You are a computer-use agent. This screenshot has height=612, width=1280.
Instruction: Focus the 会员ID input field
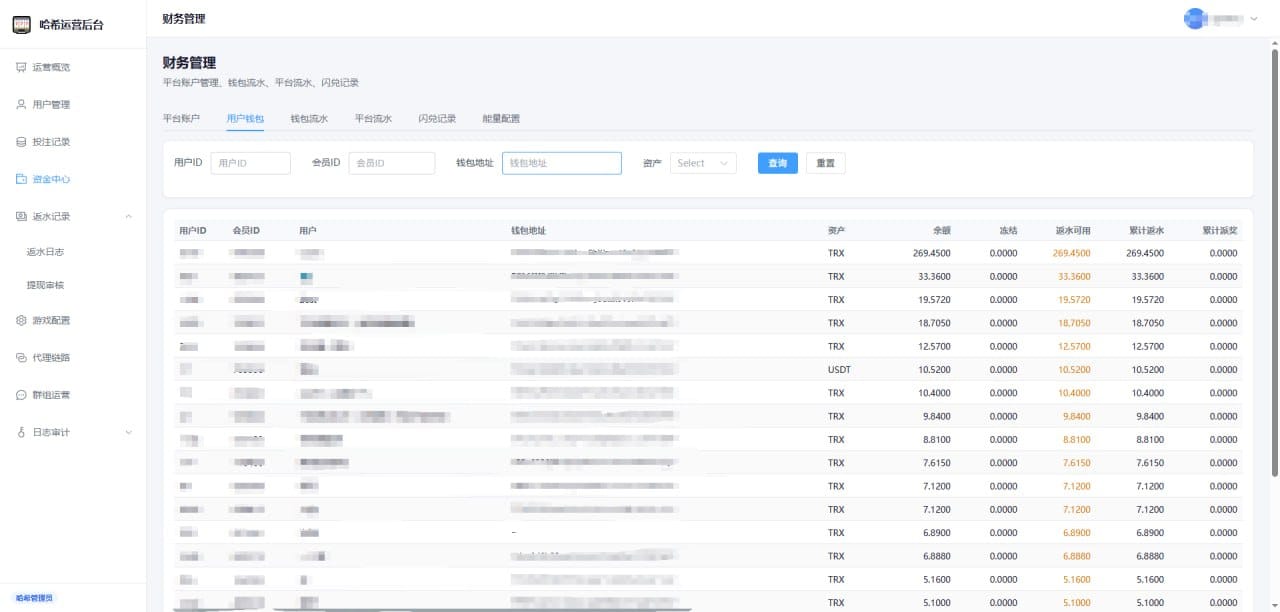[392, 163]
